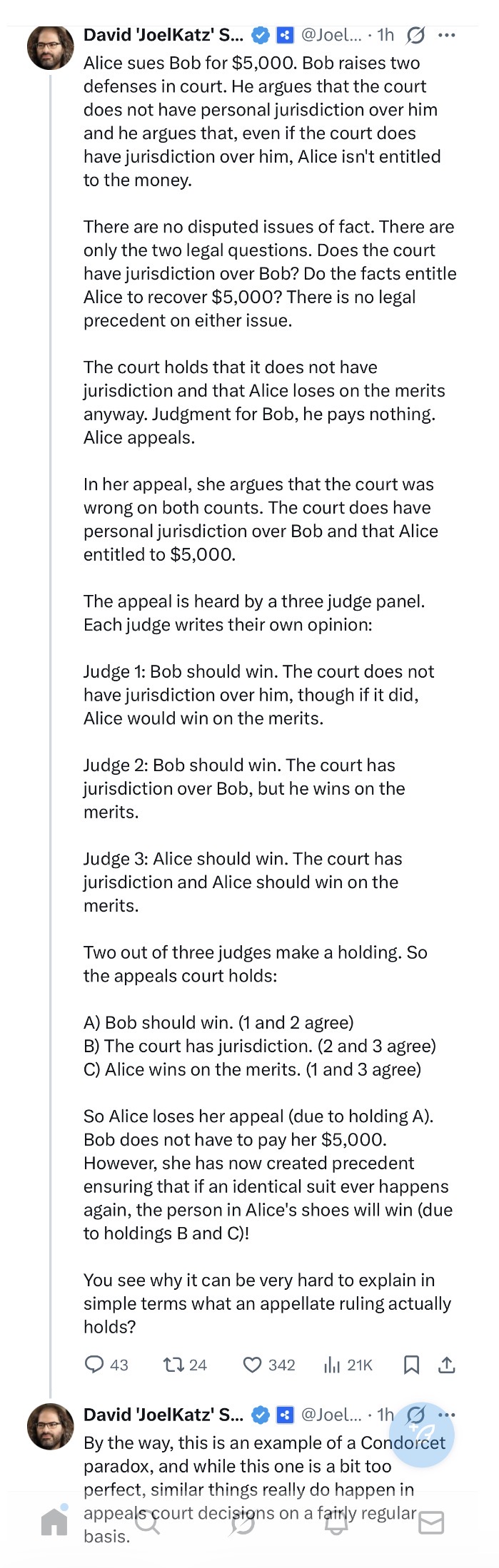The width and height of the screenshot is (499, 1568).
Task: Tap the blue verified badge on top tweet
Action: point(262,35)
